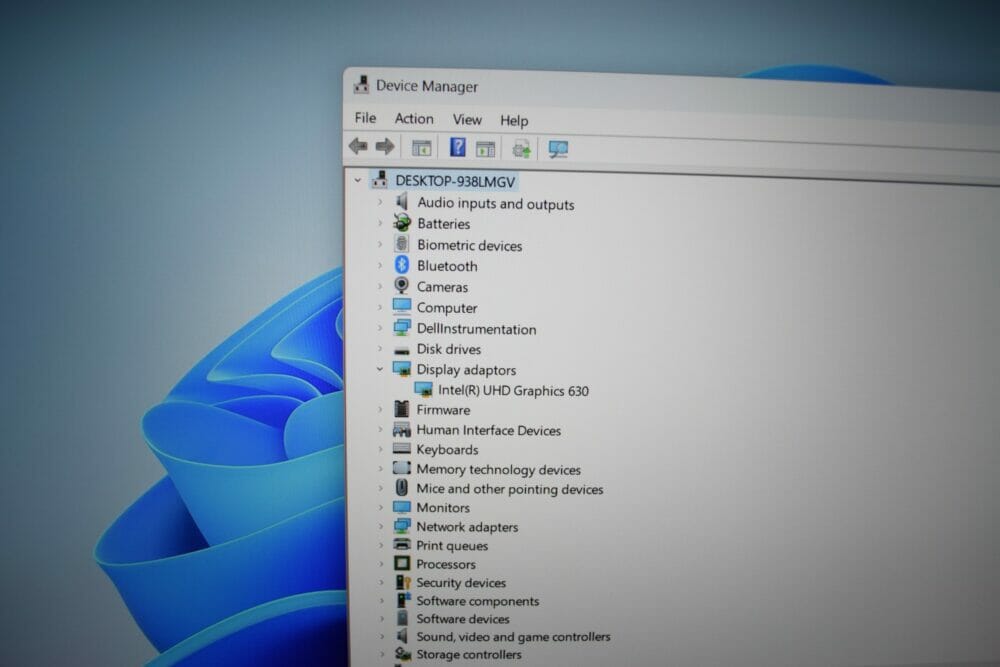The width and height of the screenshot is (1000, 667).
Task: Click the Disk drives icon
Action: [x=402, y=350]
